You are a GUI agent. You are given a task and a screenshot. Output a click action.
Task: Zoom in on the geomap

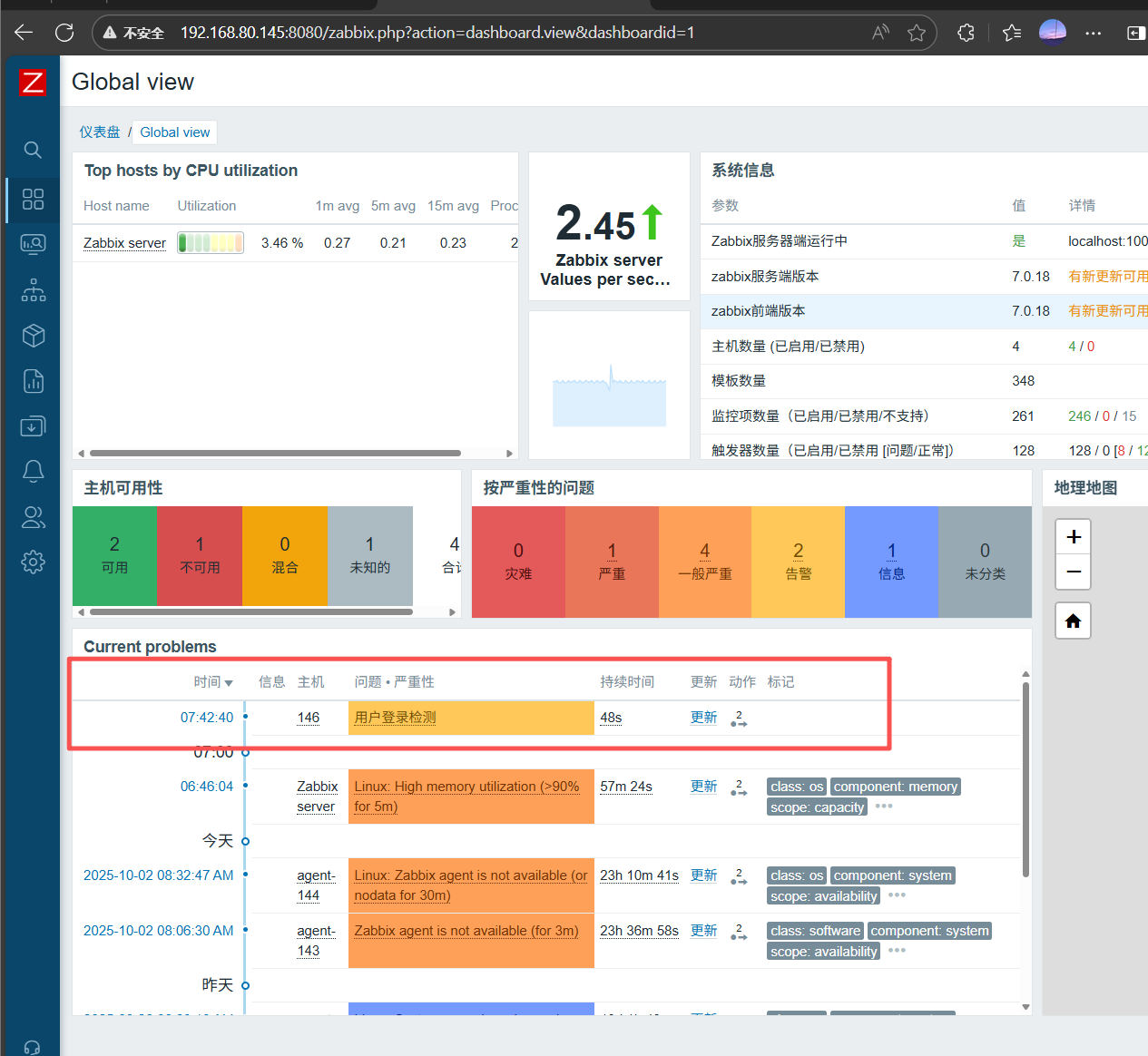pos(1074,536)
